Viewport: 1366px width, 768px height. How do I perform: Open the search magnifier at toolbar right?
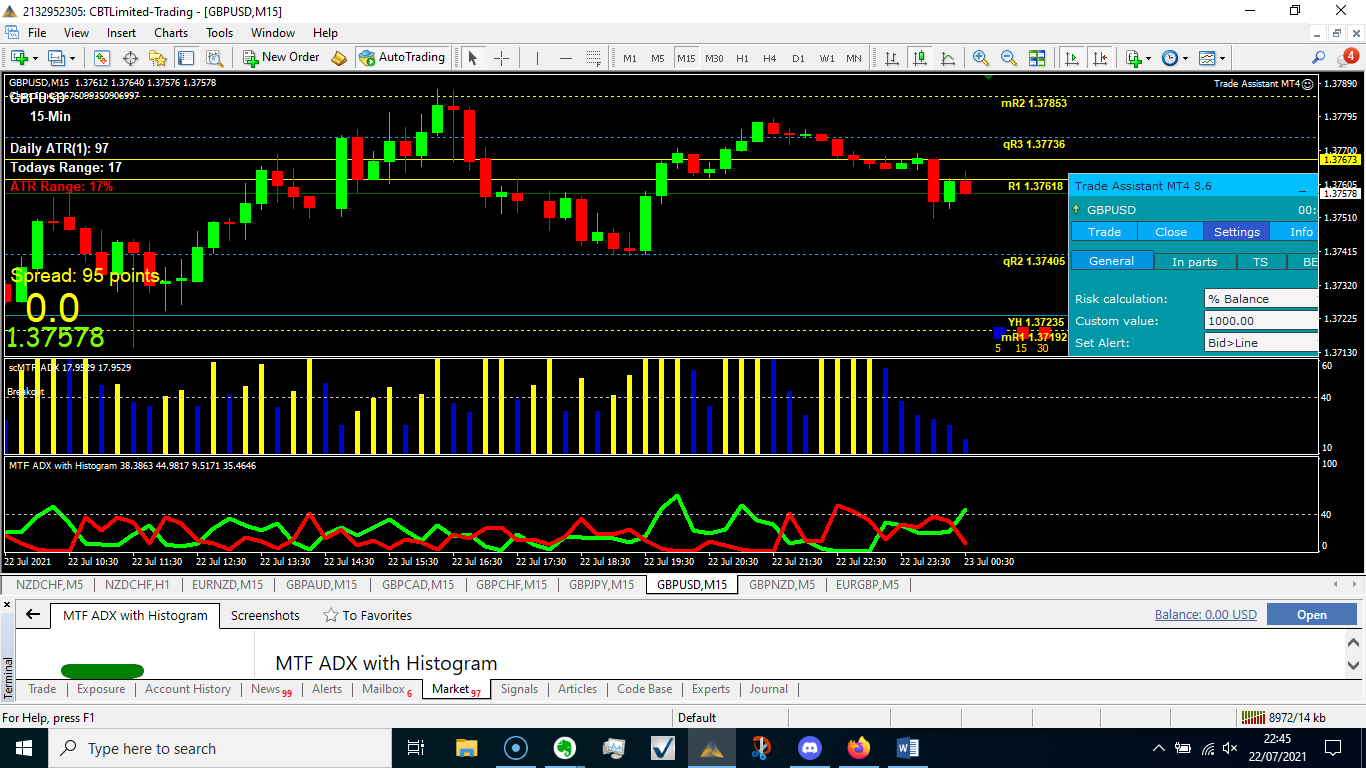(x=1319, y=58)
